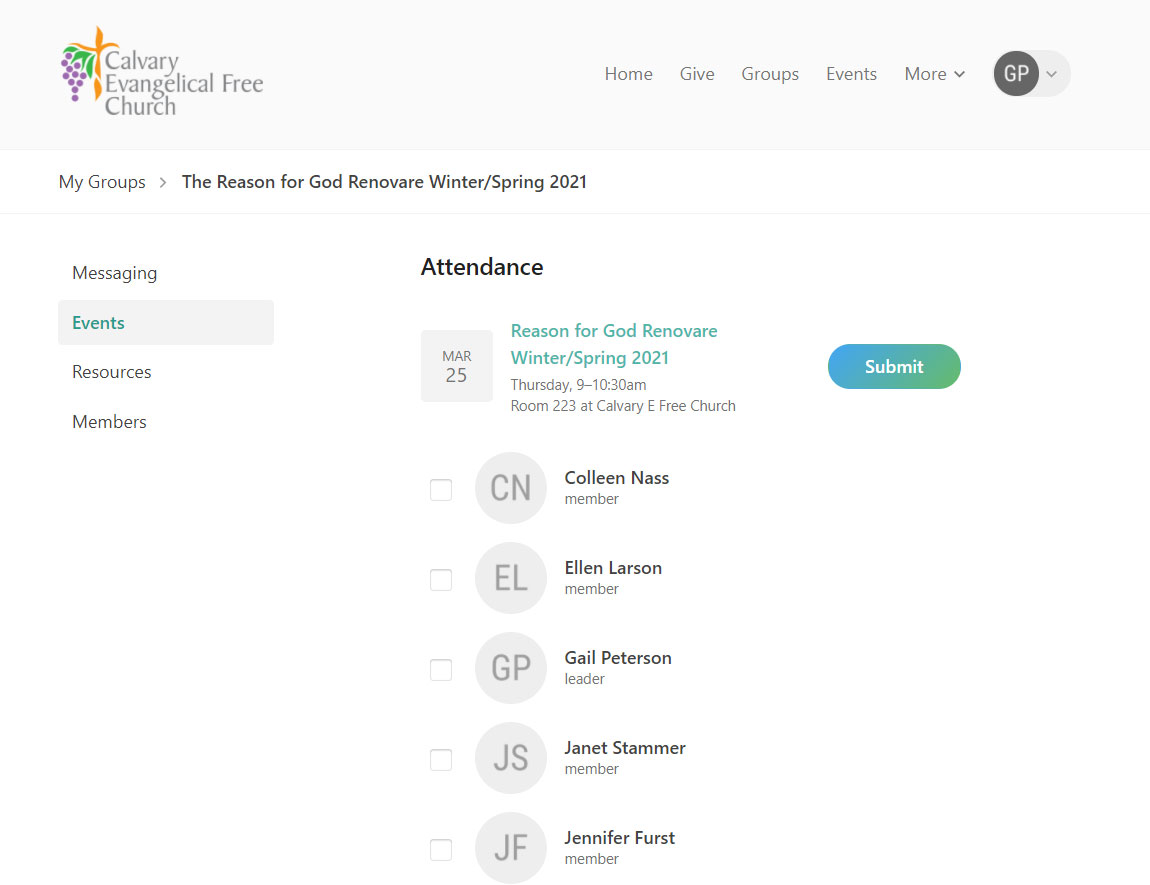Open the Messaging sidebar section
This screenshot has height=885, width=1150.
tap(114, 273)
